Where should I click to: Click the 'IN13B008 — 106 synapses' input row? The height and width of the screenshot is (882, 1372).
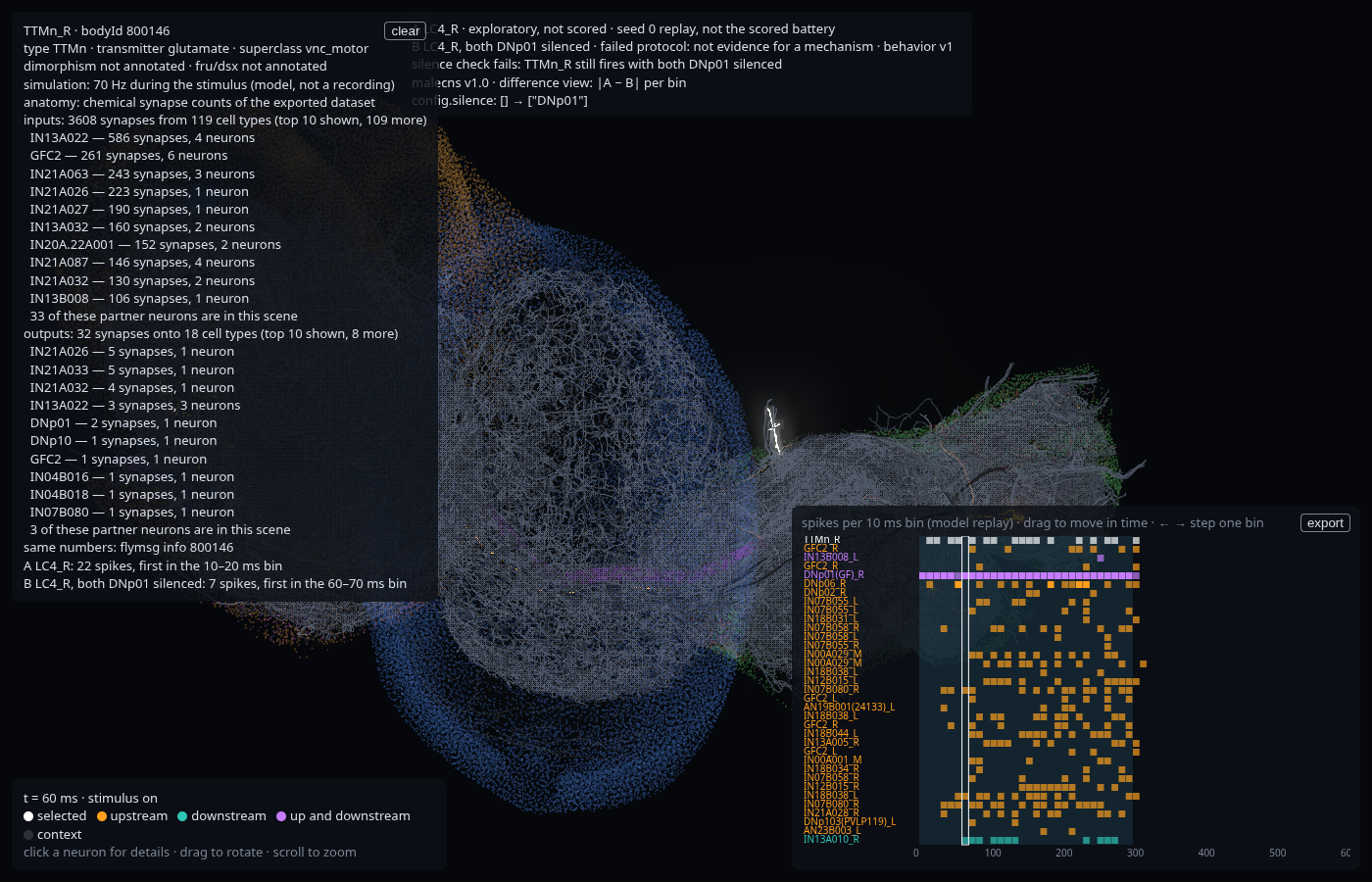coord(139,299)
